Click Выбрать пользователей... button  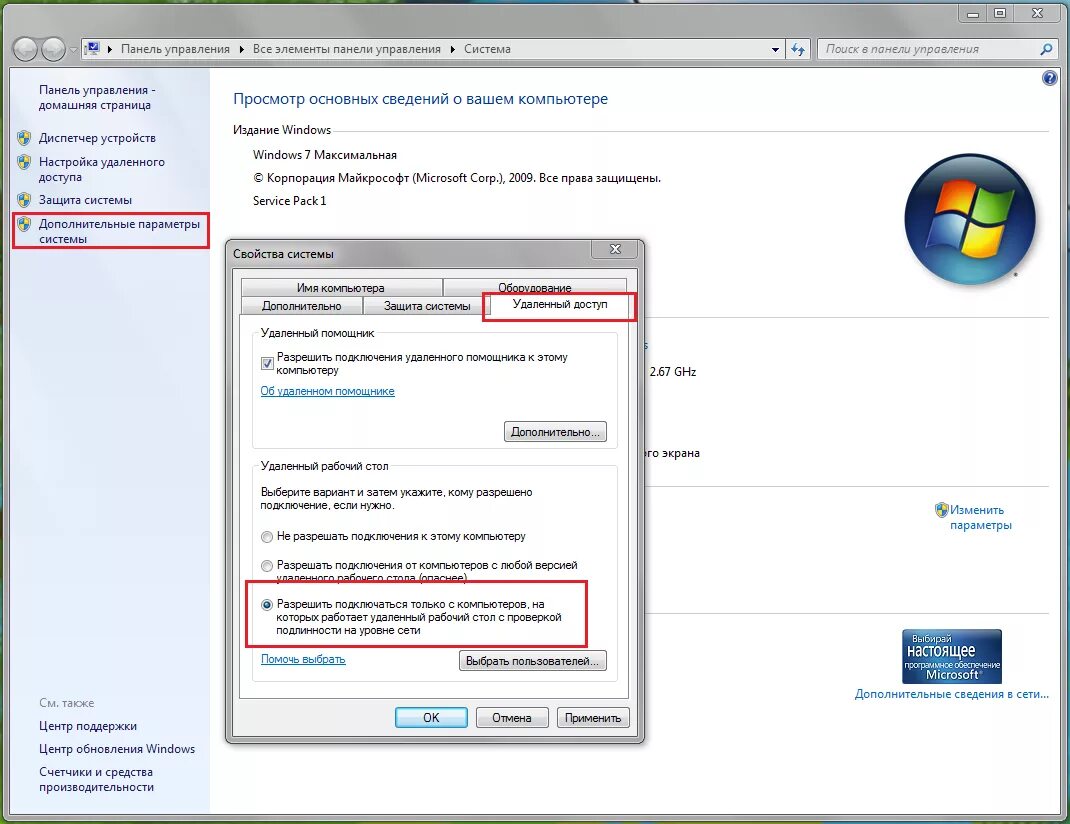pos(532,661)
